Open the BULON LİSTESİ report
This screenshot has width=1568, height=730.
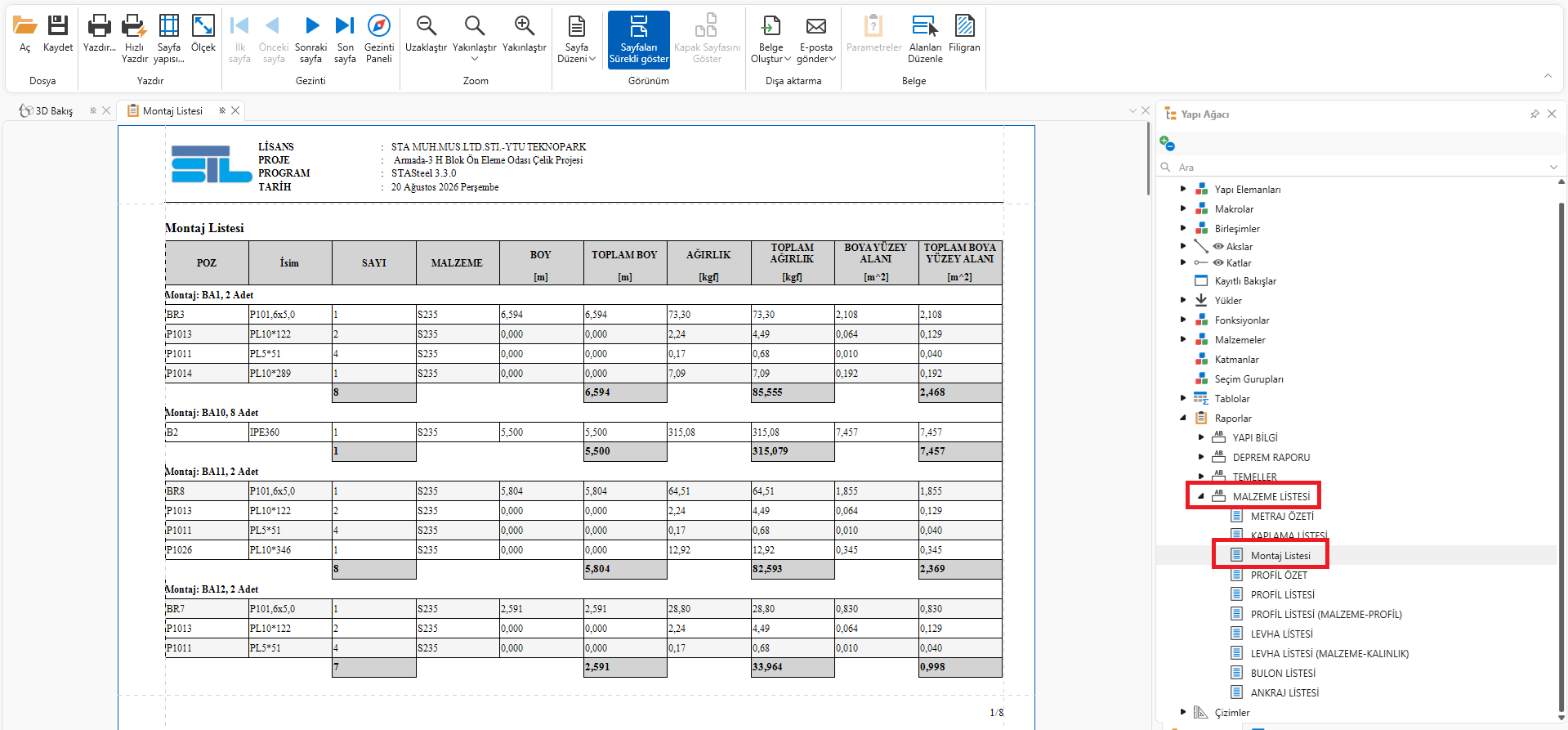(1283, 674)
